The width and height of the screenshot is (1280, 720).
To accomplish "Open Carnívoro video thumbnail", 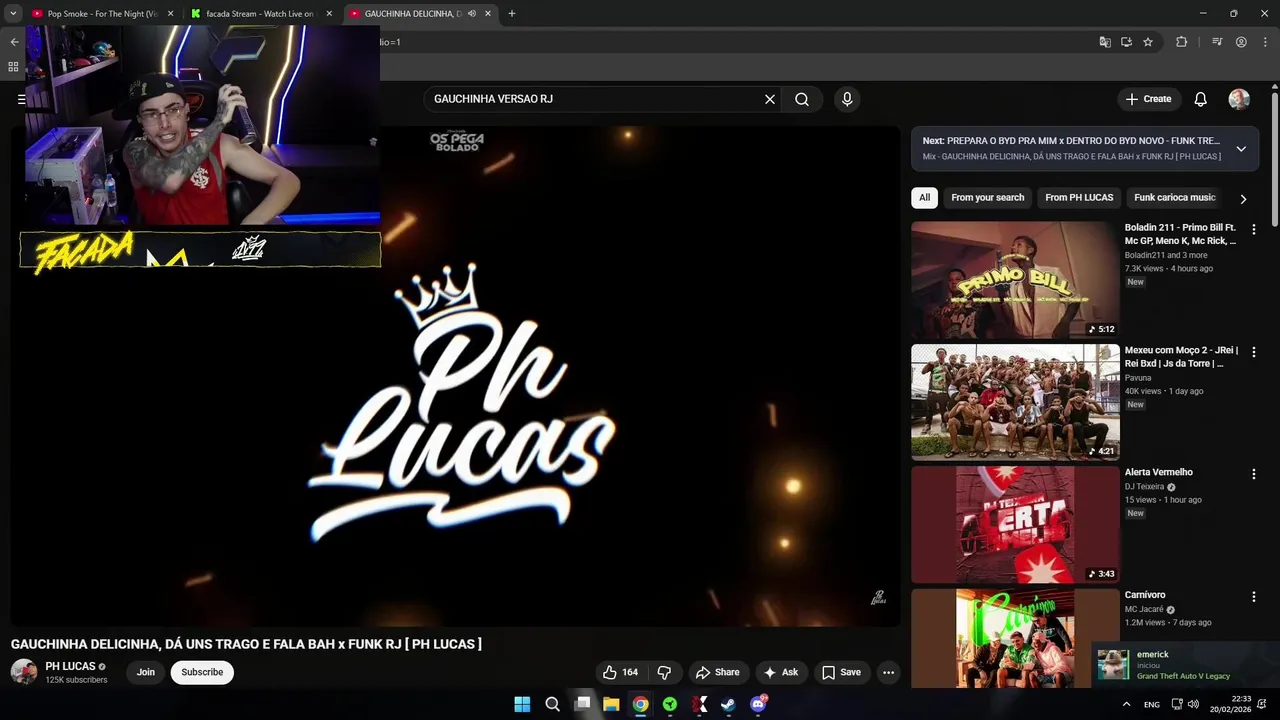I will [x=1015, y=638].
